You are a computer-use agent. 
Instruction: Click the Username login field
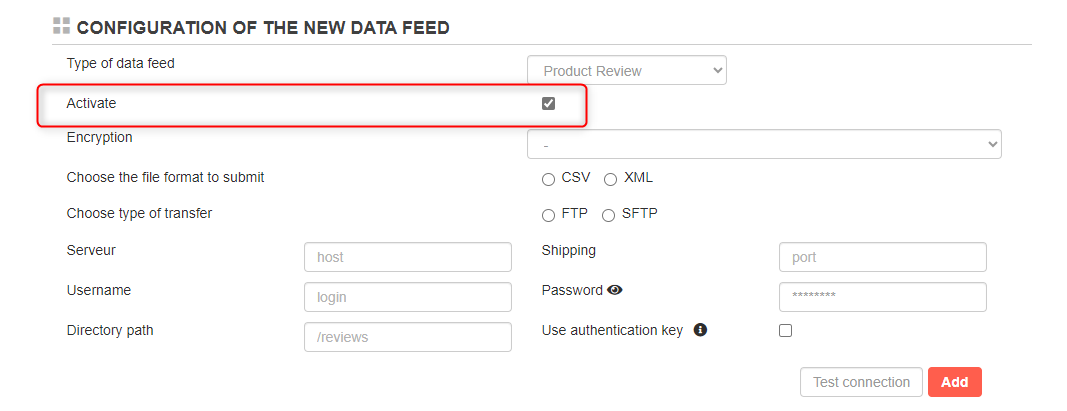408,297
